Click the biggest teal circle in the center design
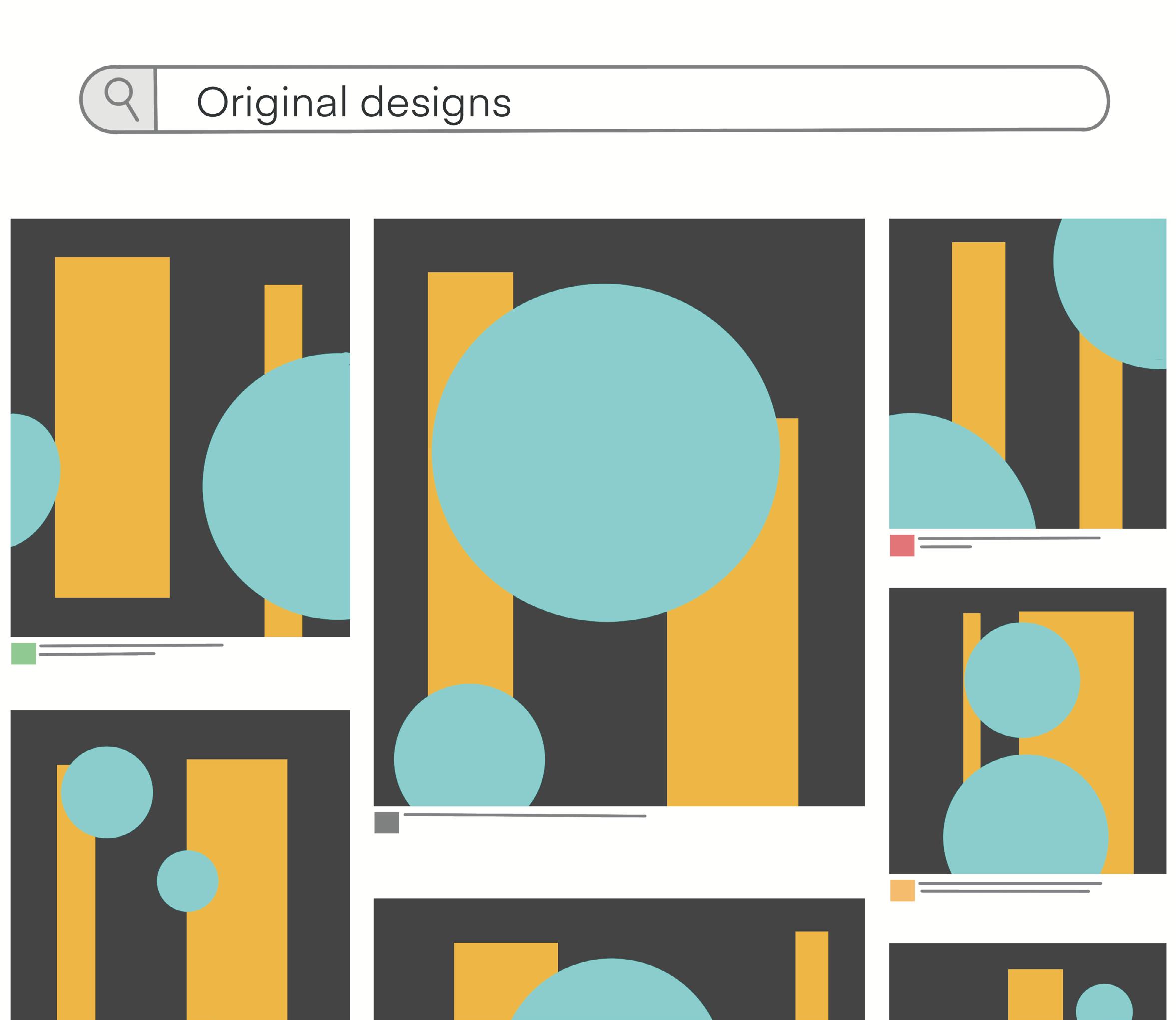 (605, 452)
